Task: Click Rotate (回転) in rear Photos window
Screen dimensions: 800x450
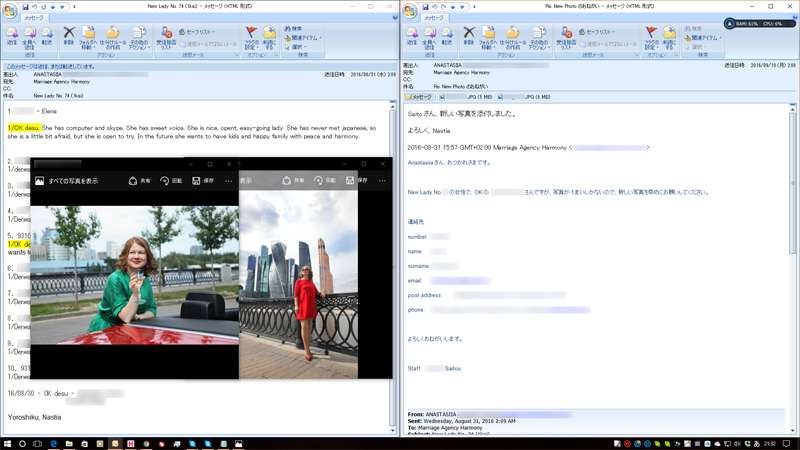Action: pyautogui.click(x=325, y=181)
